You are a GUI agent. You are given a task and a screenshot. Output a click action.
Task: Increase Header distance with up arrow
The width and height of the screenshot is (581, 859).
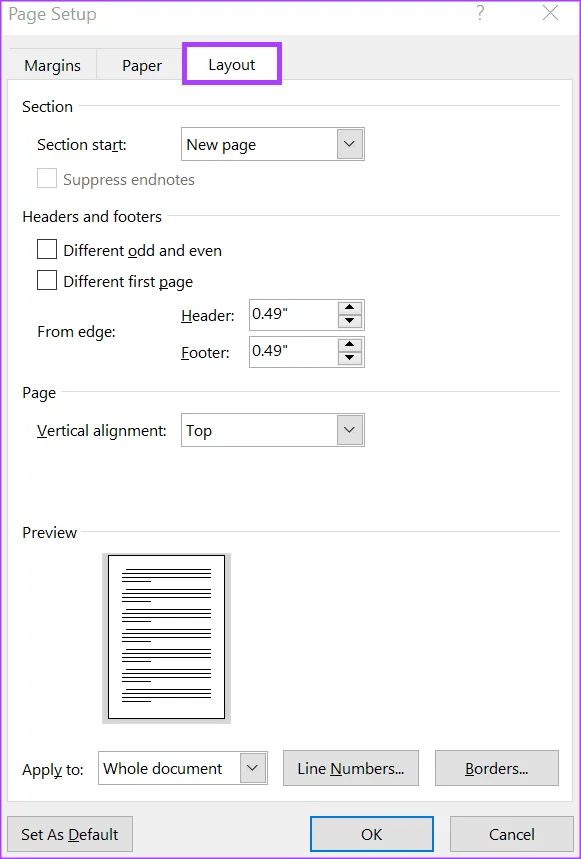pos(350,308)
